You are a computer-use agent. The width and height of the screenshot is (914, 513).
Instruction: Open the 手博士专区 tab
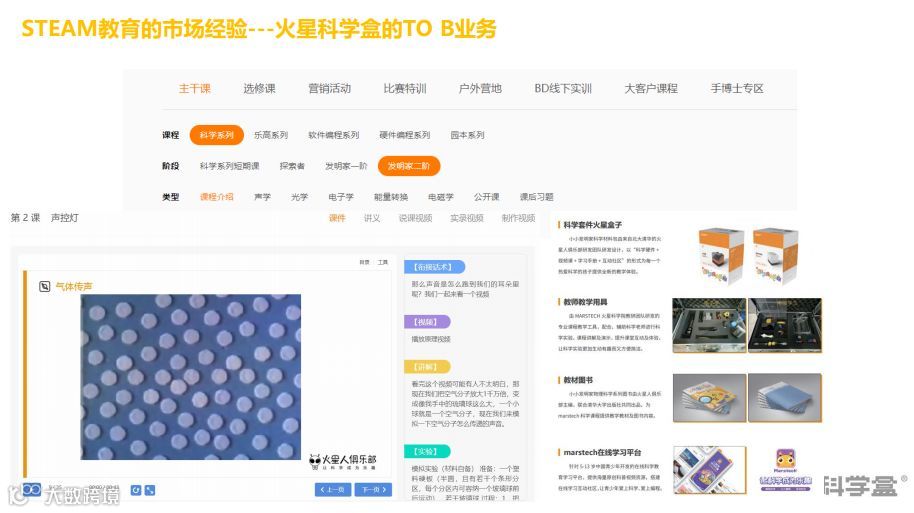click(737, 89)
